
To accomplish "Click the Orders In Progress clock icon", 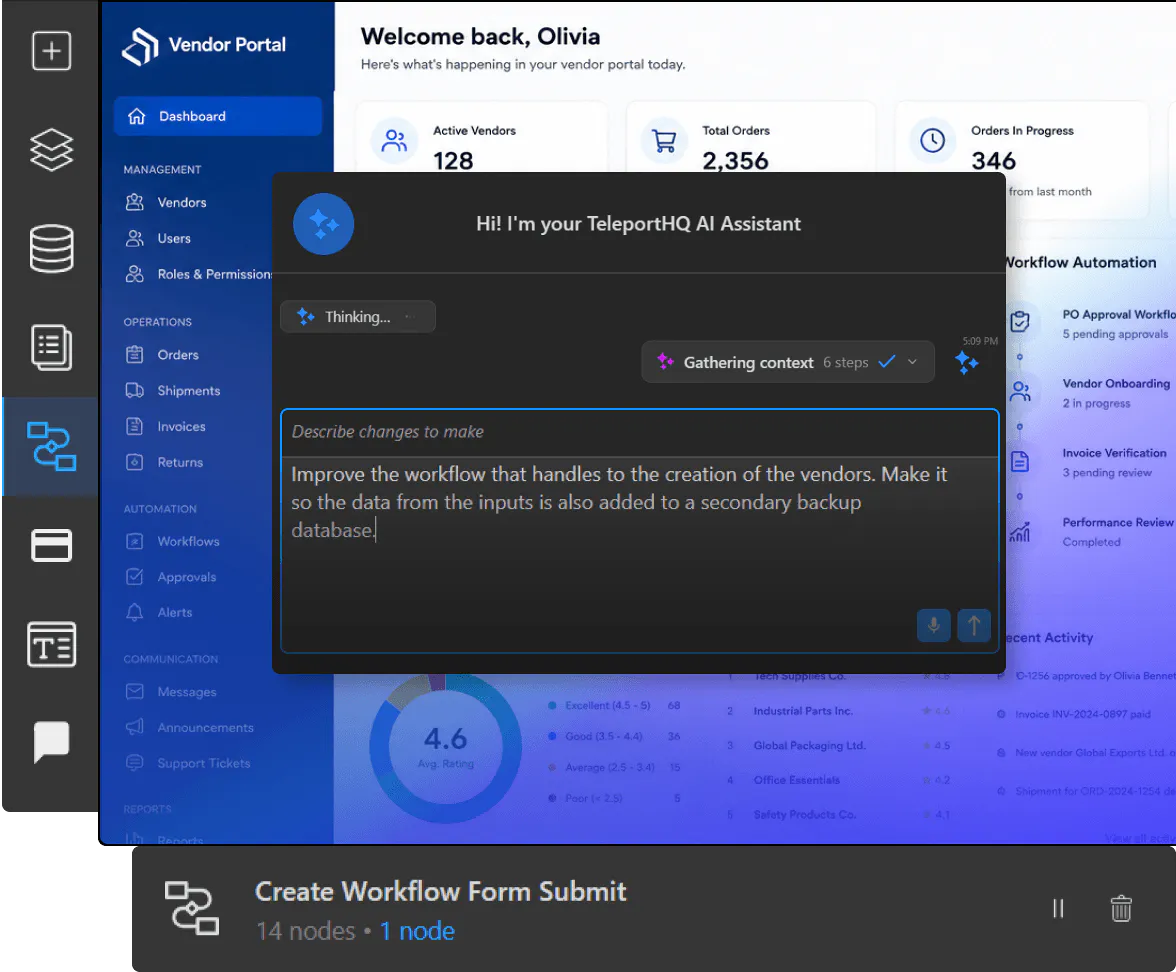I will (932, 140).
